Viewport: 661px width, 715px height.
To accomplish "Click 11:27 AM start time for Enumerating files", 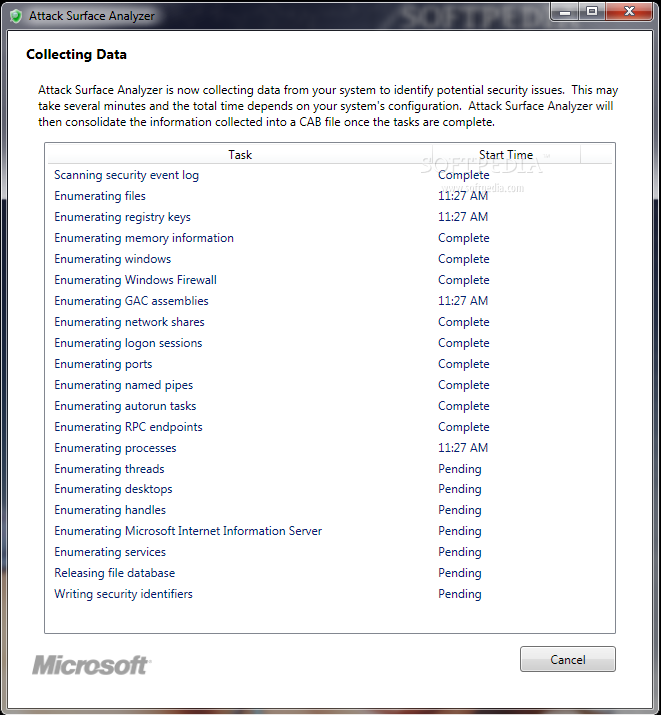I will click(463, 196).
